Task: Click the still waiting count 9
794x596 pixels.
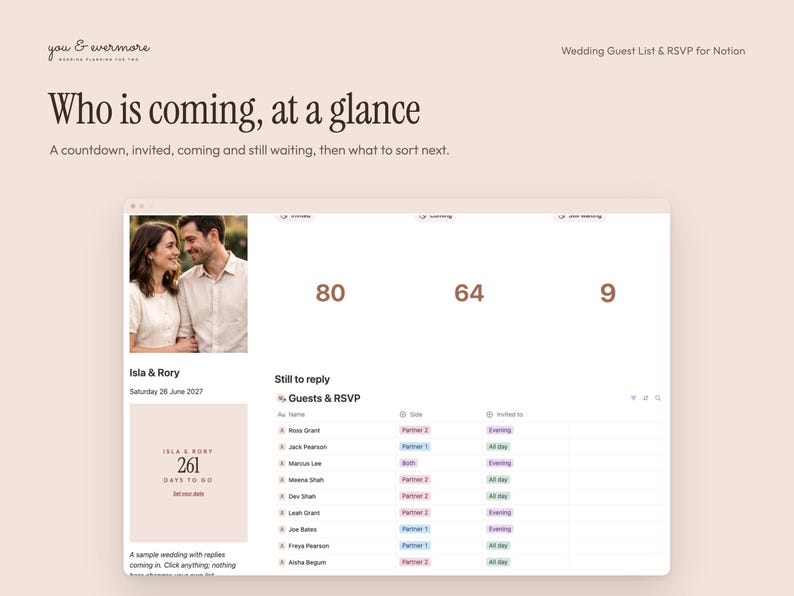Action: click(608, 293)
